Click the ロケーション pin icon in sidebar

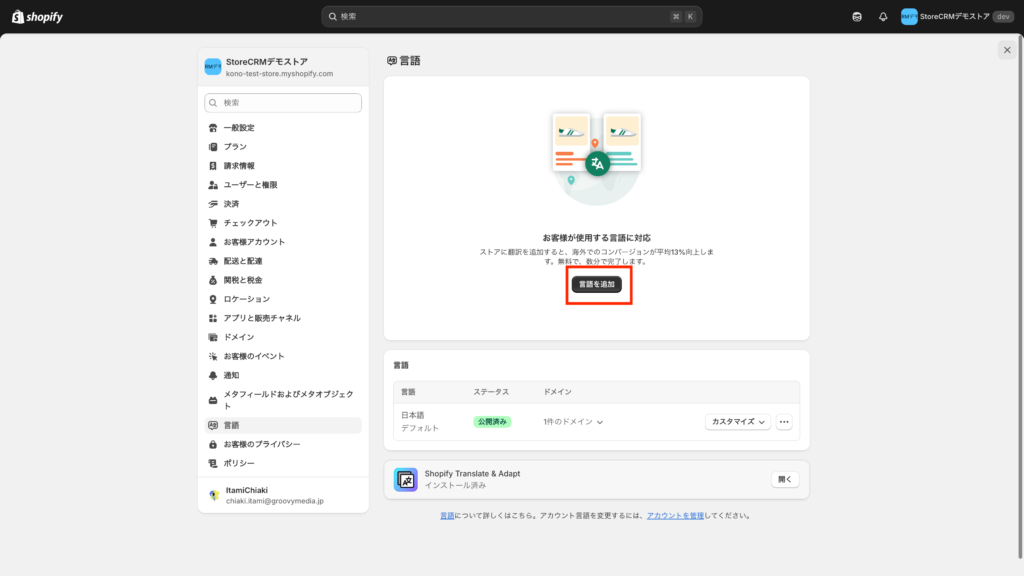[213, 299]
